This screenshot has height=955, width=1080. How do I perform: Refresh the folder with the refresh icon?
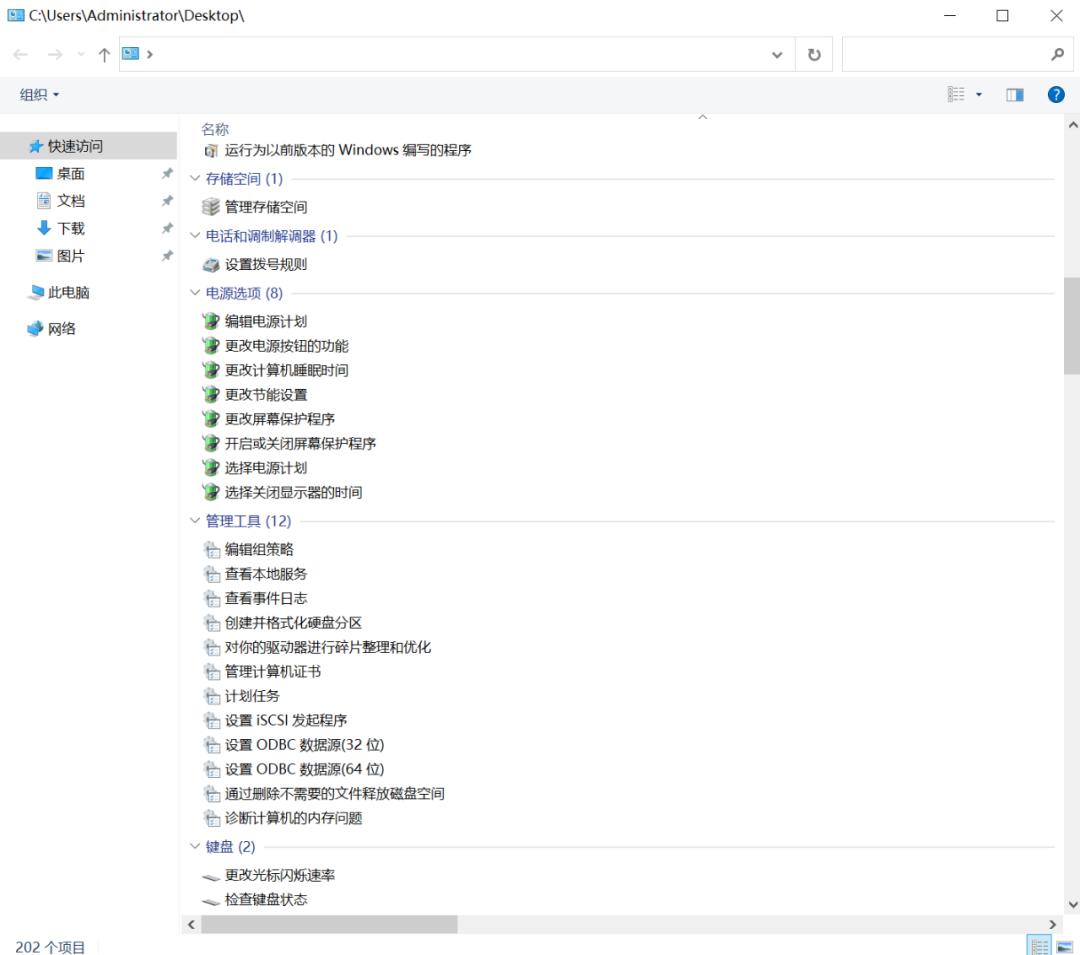click(813, 54)
